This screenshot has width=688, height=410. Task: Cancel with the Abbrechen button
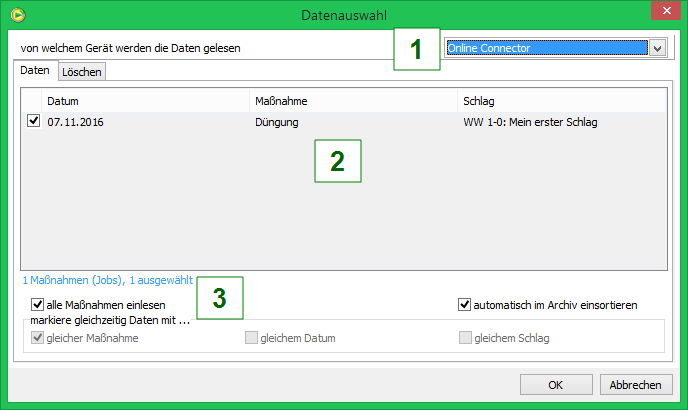635,385
